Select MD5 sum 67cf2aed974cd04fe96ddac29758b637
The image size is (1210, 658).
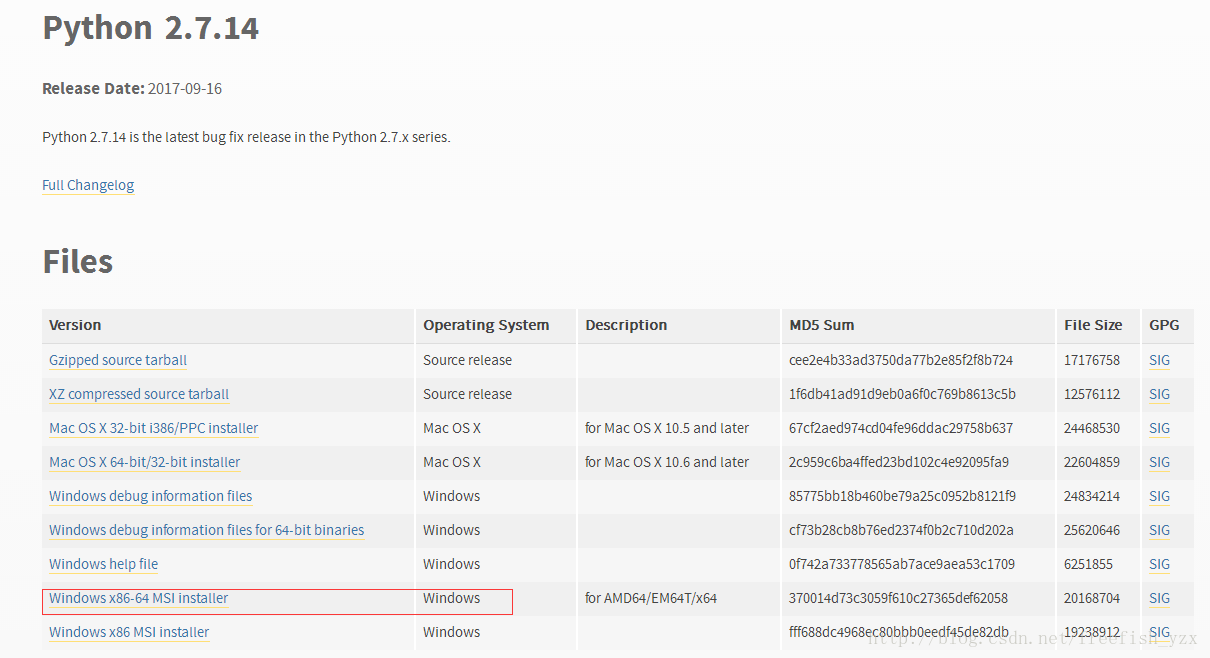point(901,428)
